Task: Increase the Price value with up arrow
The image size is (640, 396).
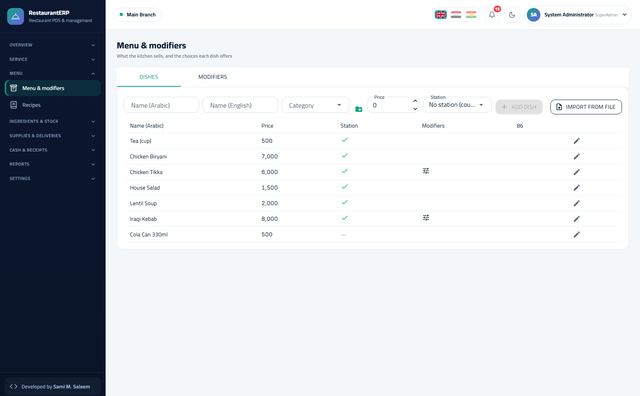Action: click(x=415, y=101)
